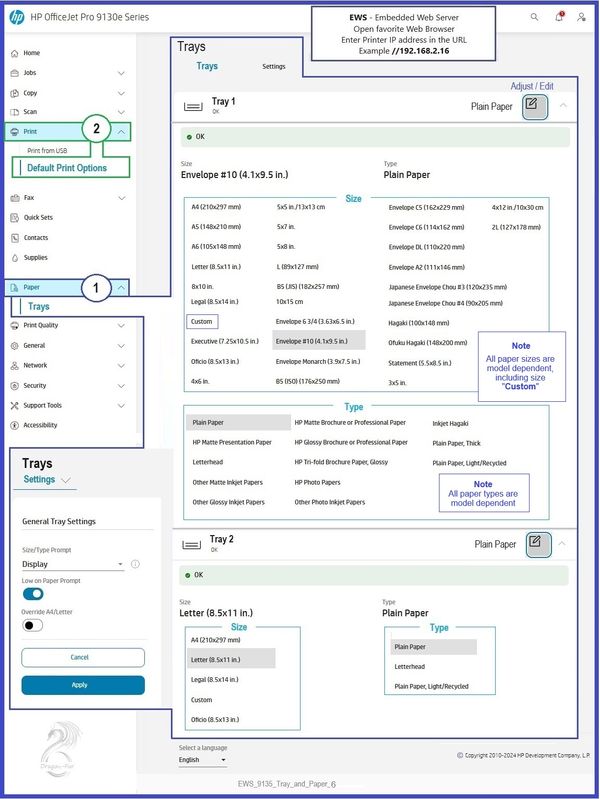Click the Quick Sets icon
The width and height of the screenshot is (600, 799).
click(14, 218)
